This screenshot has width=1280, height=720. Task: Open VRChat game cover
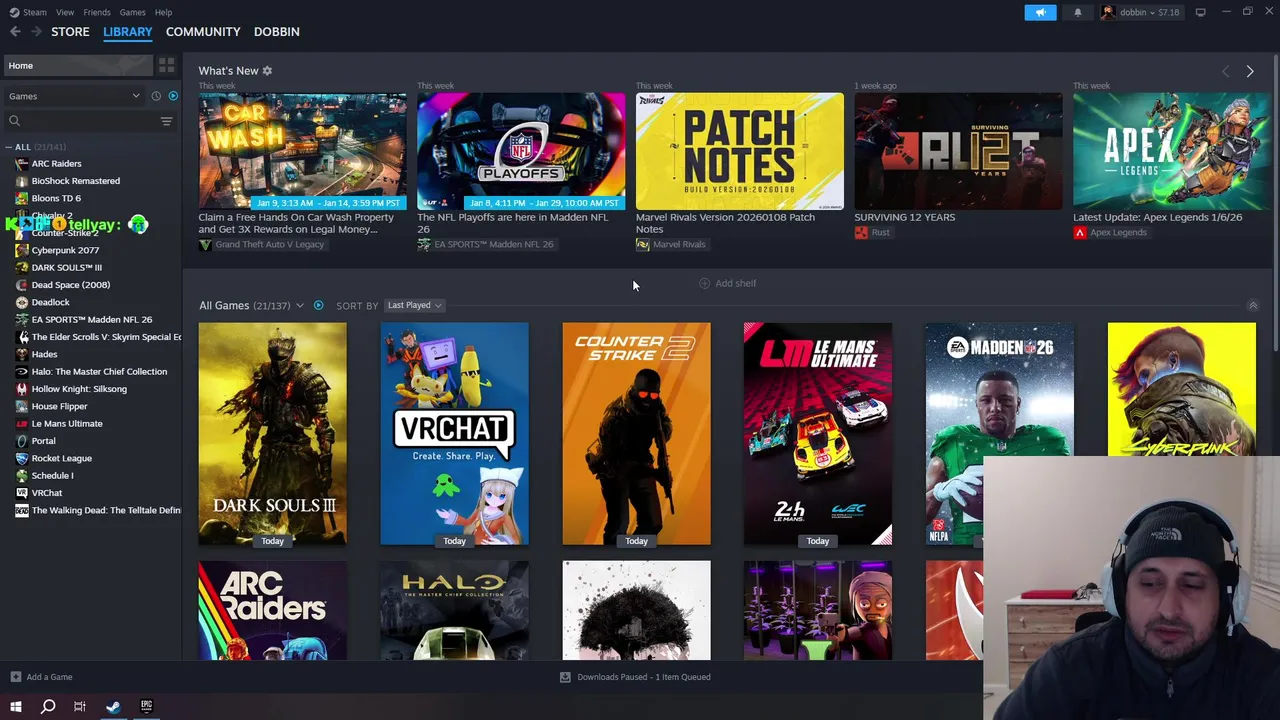454,434
